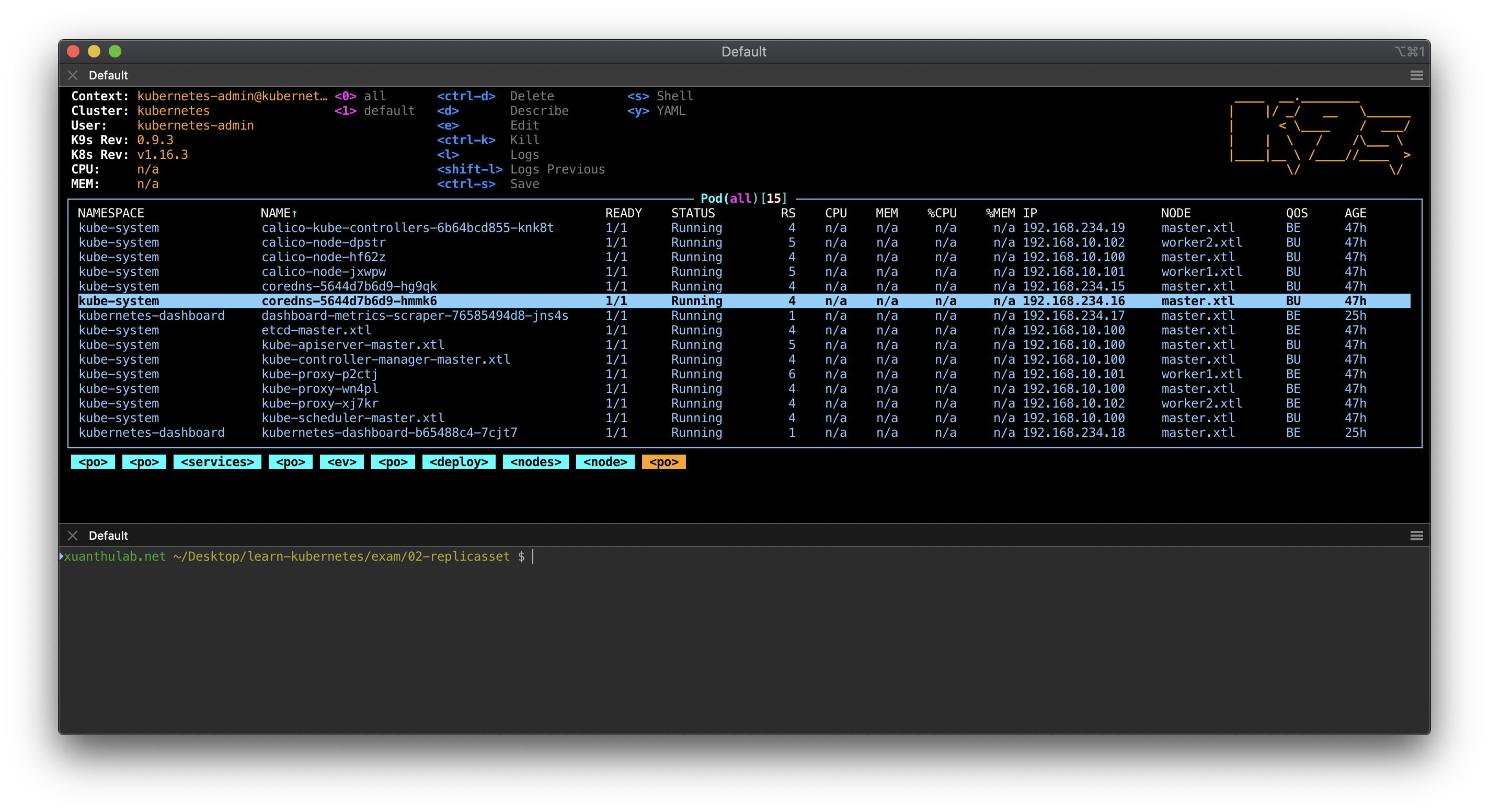Viewport: 1489px width, 812px height.
Task: Select the <services> breadcrumb
Action: pyautogui.click(x=217, y=462)
